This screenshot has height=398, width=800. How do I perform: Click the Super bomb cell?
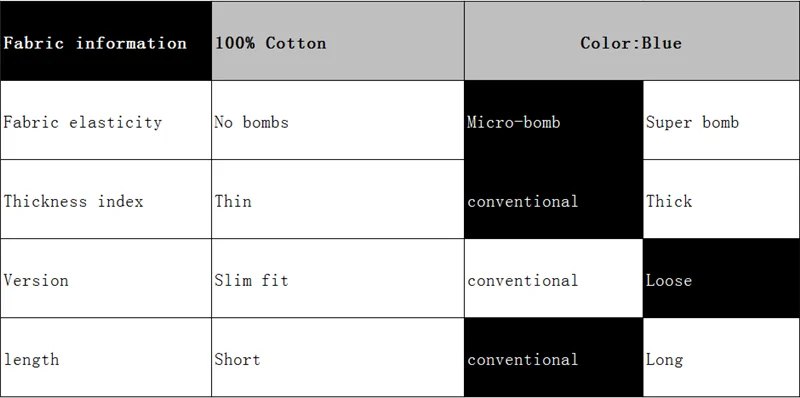(x=721, y=120)
